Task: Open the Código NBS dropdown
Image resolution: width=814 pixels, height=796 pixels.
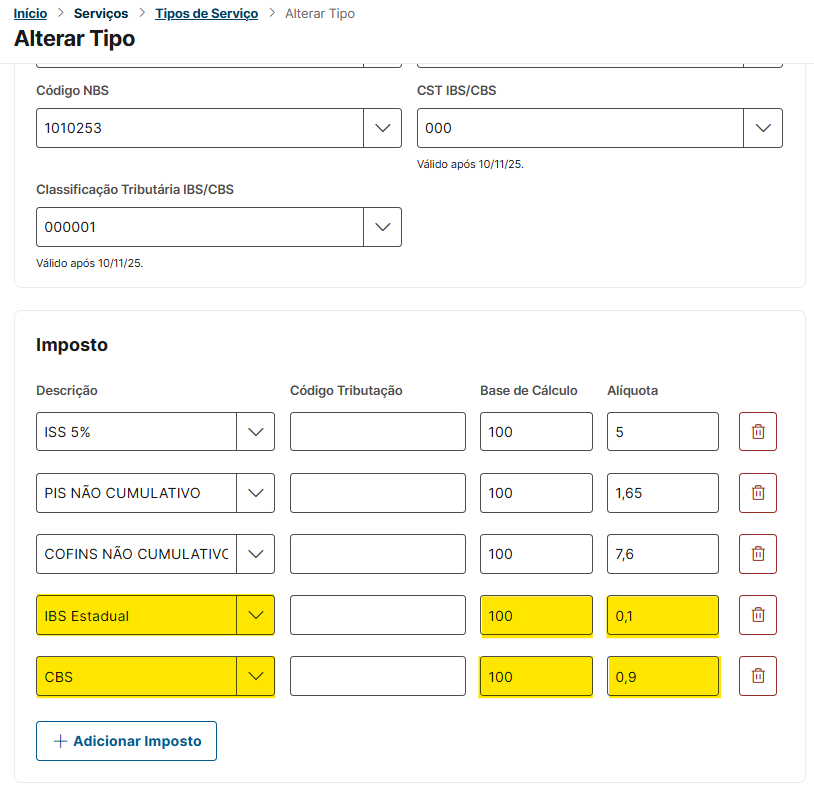Action: 382,128
